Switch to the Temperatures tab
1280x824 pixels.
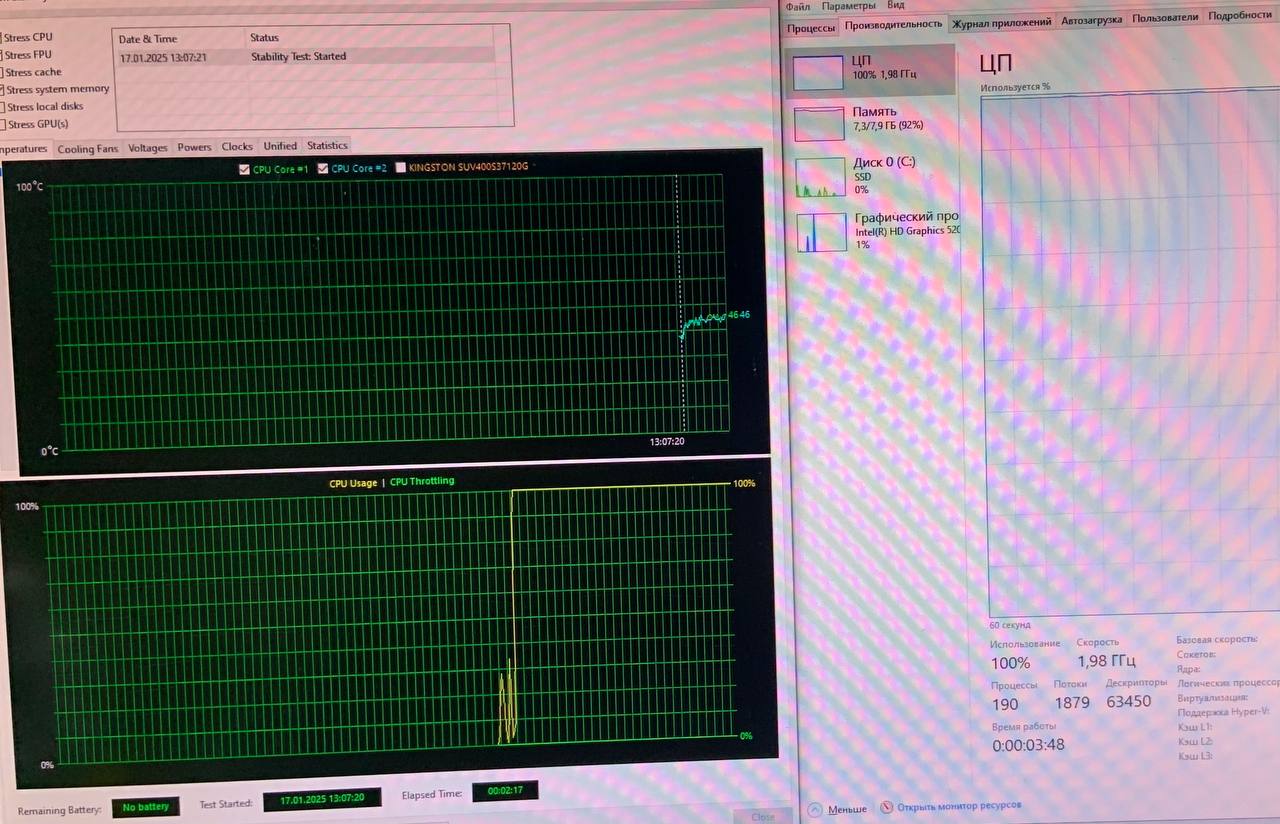24,149
